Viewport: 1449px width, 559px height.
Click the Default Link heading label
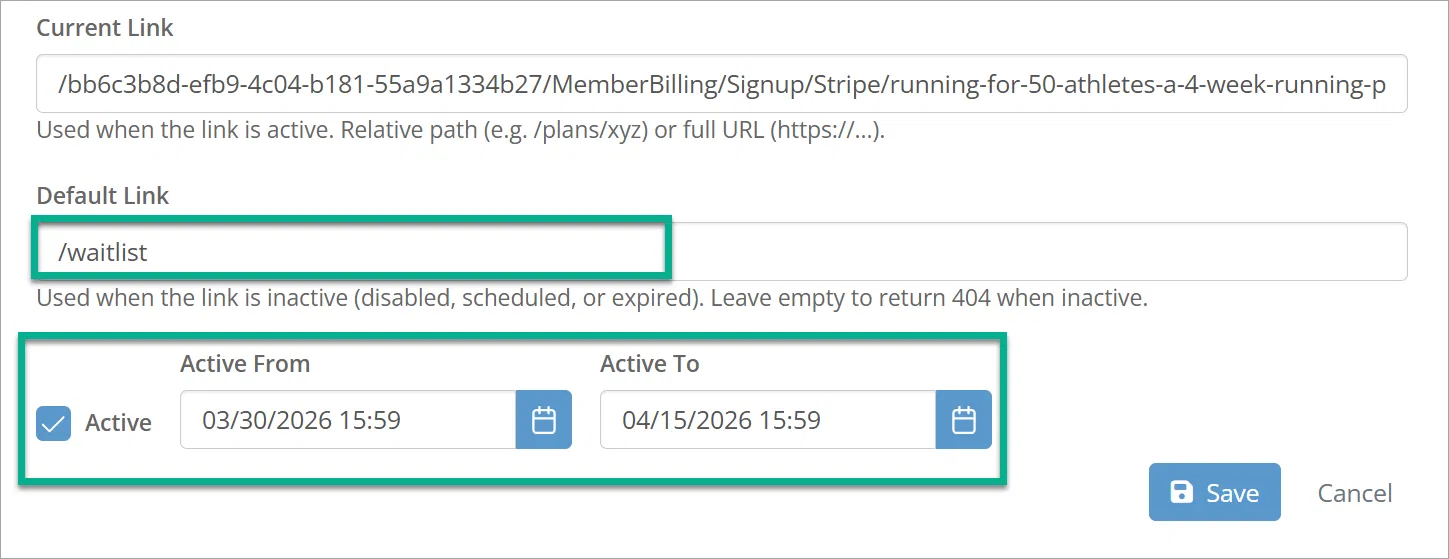pyautogui.click(x=103, y=195)
